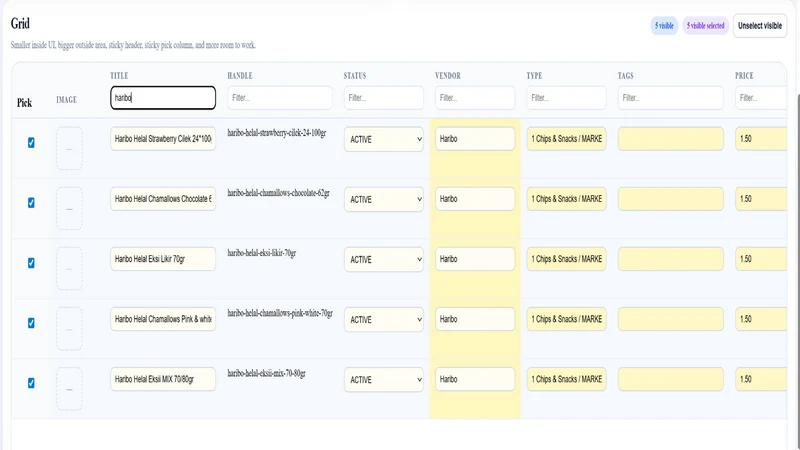Open status dropdown for Eksi Likir row
Viewport: 800px width, 450px height.
[x=384, y=260]
